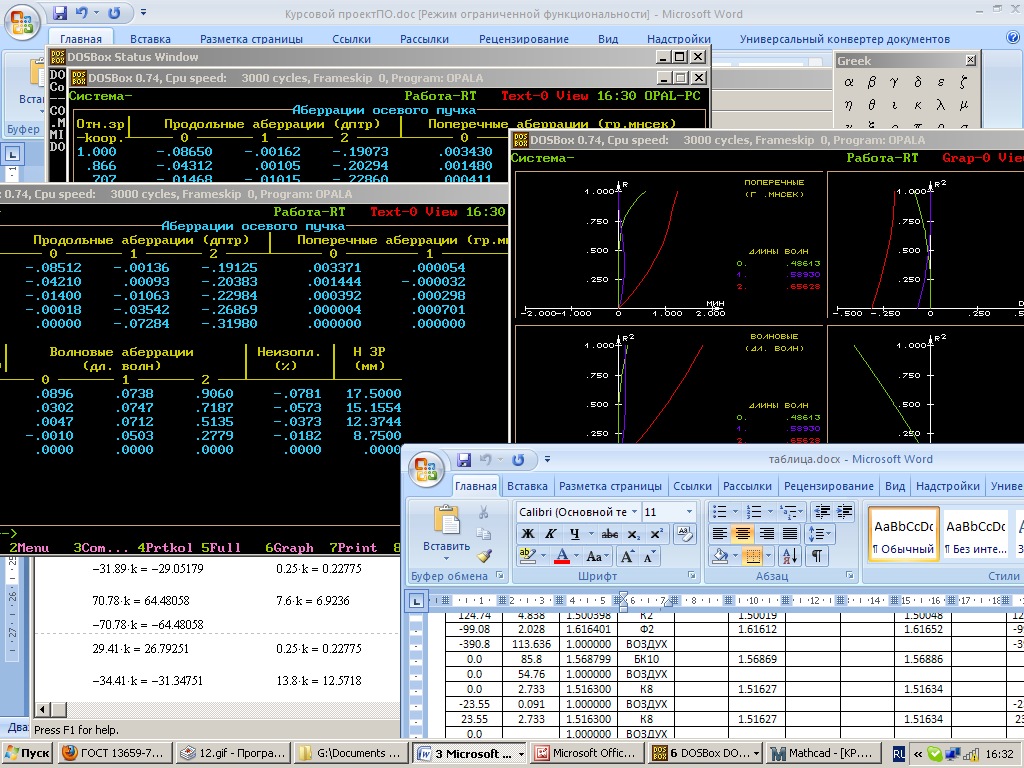This screenshot has width=1024, height=768.
Task: Open the Calibri font name dropdown
Action: click(632, 512)
